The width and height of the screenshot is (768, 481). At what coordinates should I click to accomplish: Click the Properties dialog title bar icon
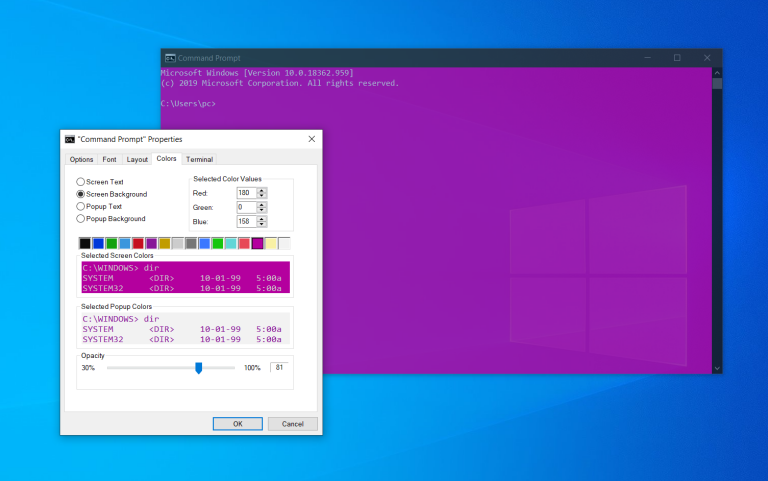pos(69,139)
